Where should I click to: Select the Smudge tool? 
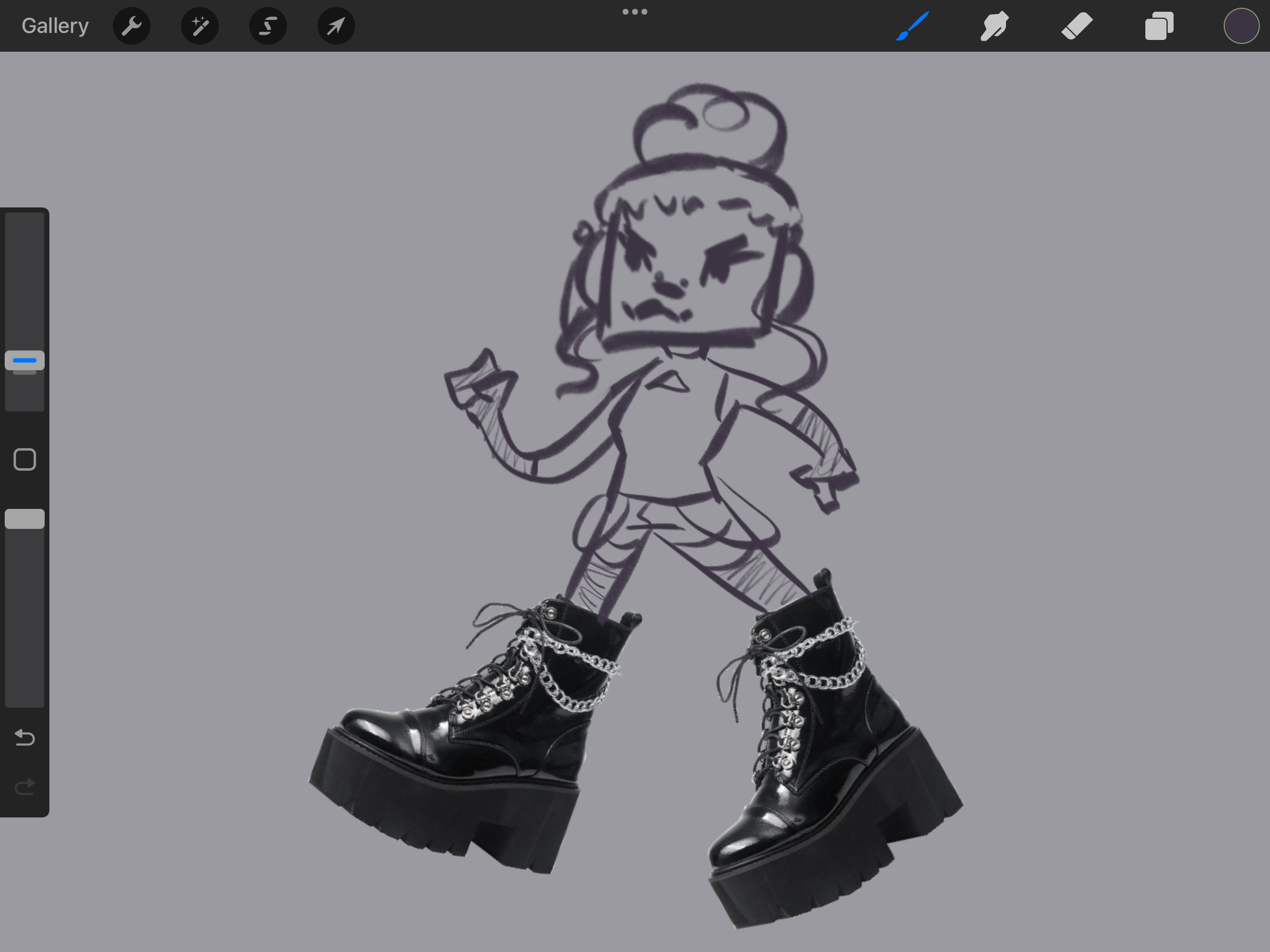coord(994,26)
